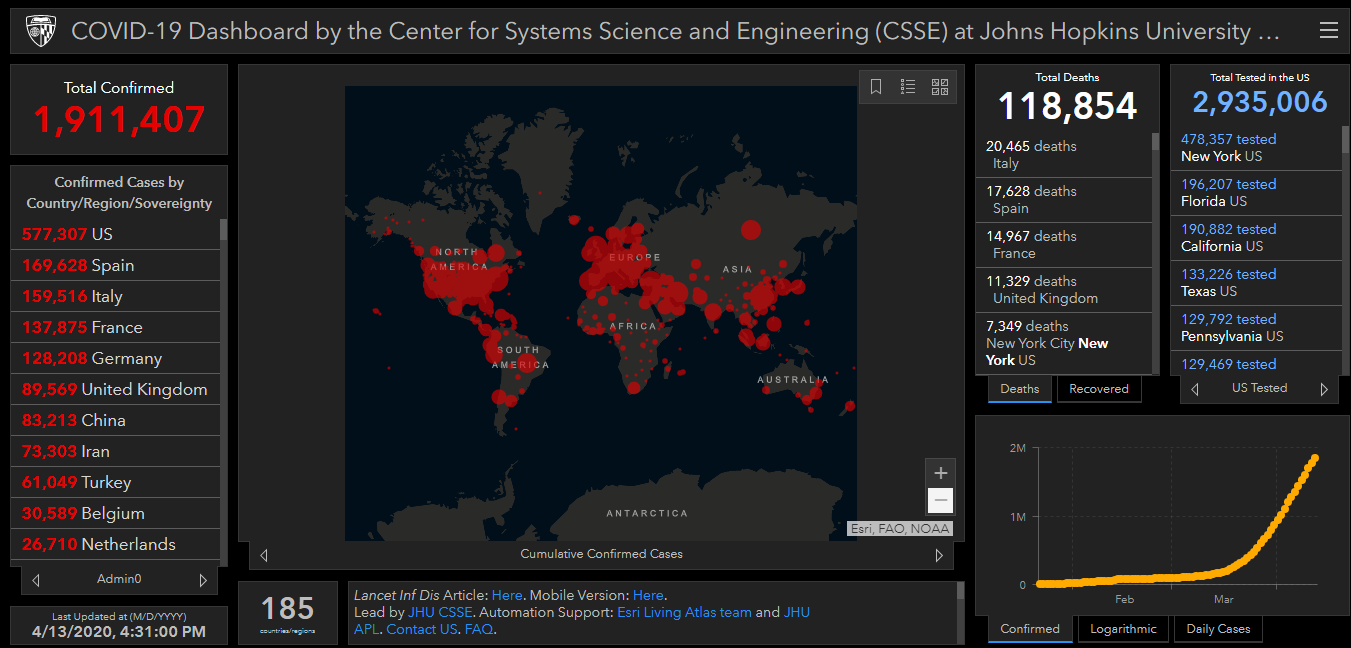1351x648 pixels.
Task: Click the Johns Hopkins shield logo
Action: (40, 31)
